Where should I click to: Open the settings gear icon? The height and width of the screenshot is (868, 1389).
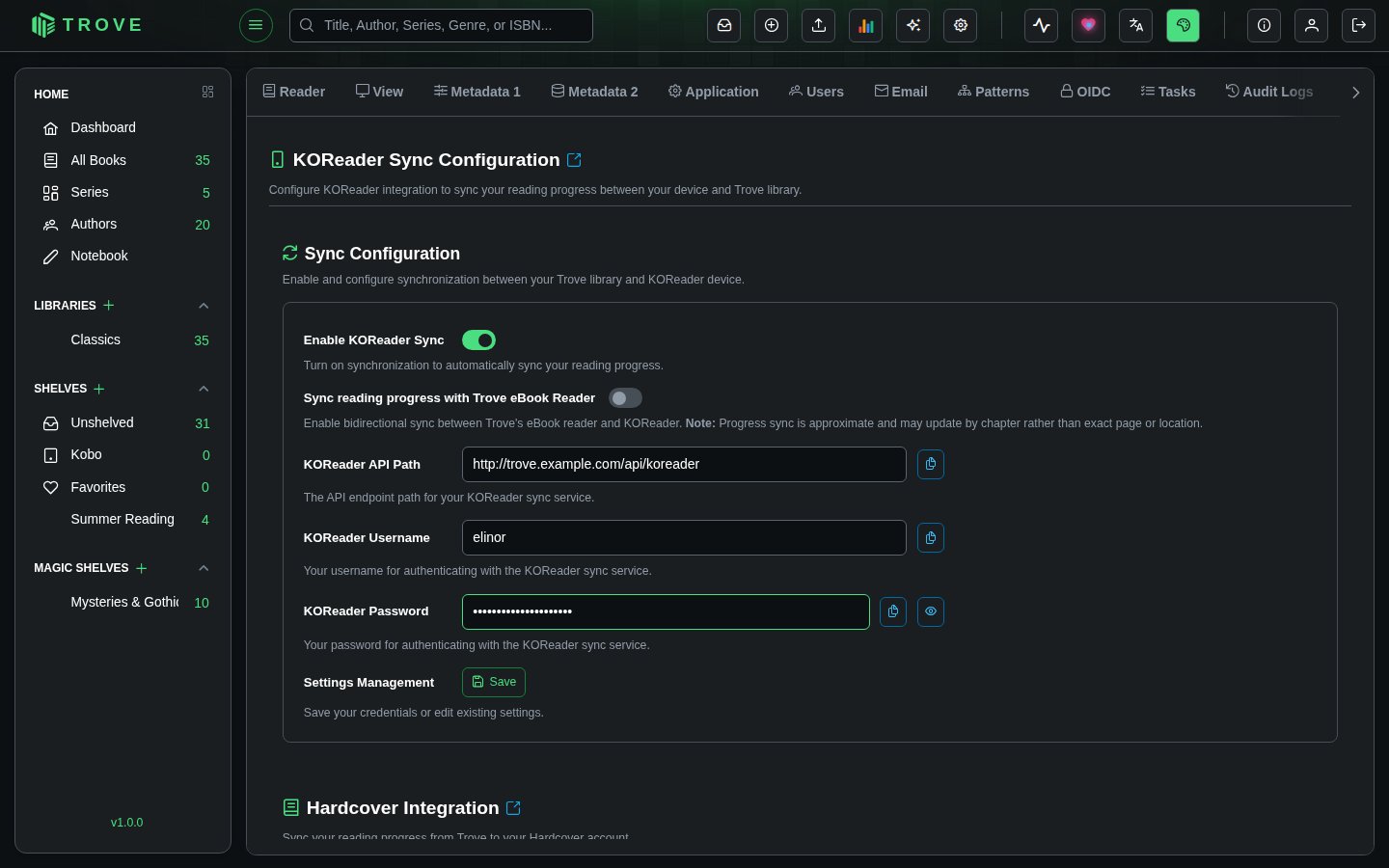961,26
